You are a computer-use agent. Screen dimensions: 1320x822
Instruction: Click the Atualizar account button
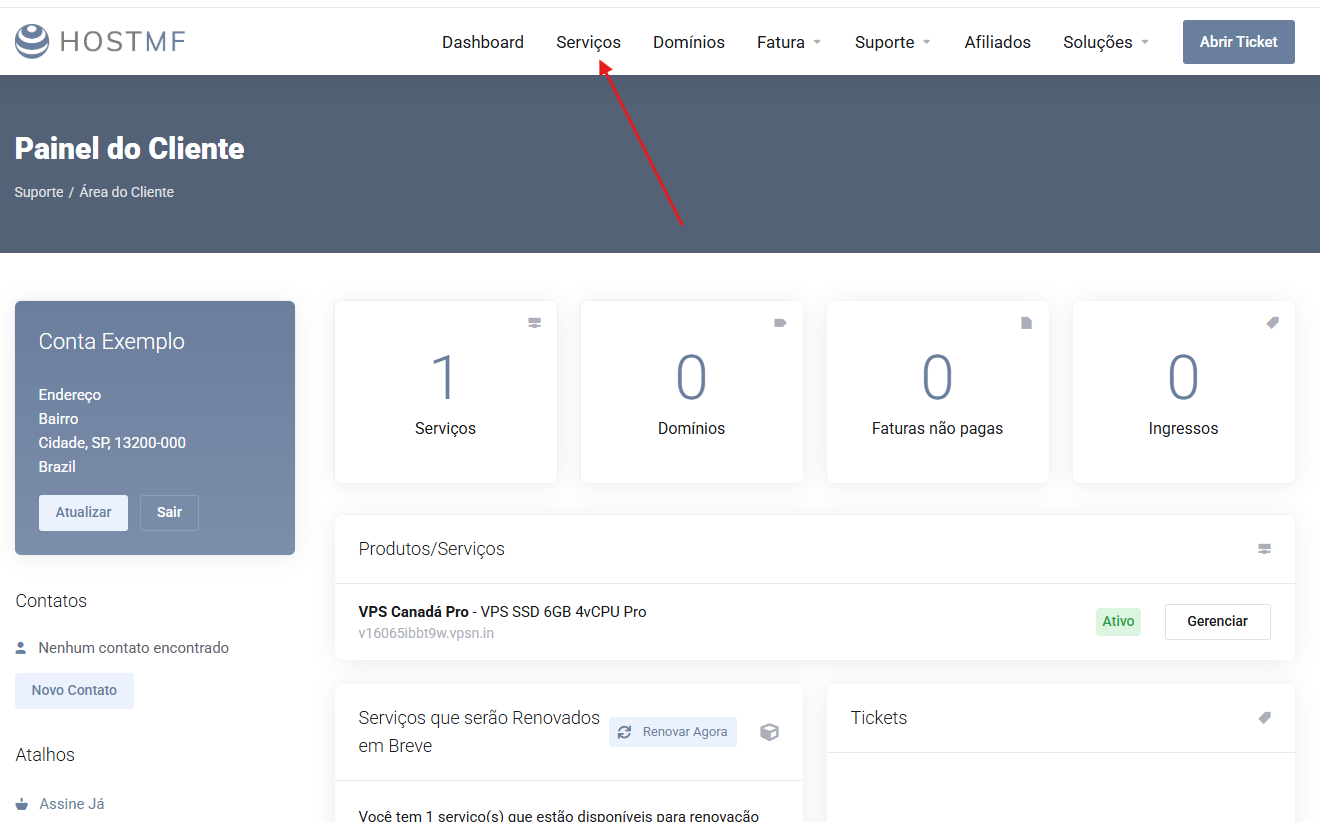[83, 512]
